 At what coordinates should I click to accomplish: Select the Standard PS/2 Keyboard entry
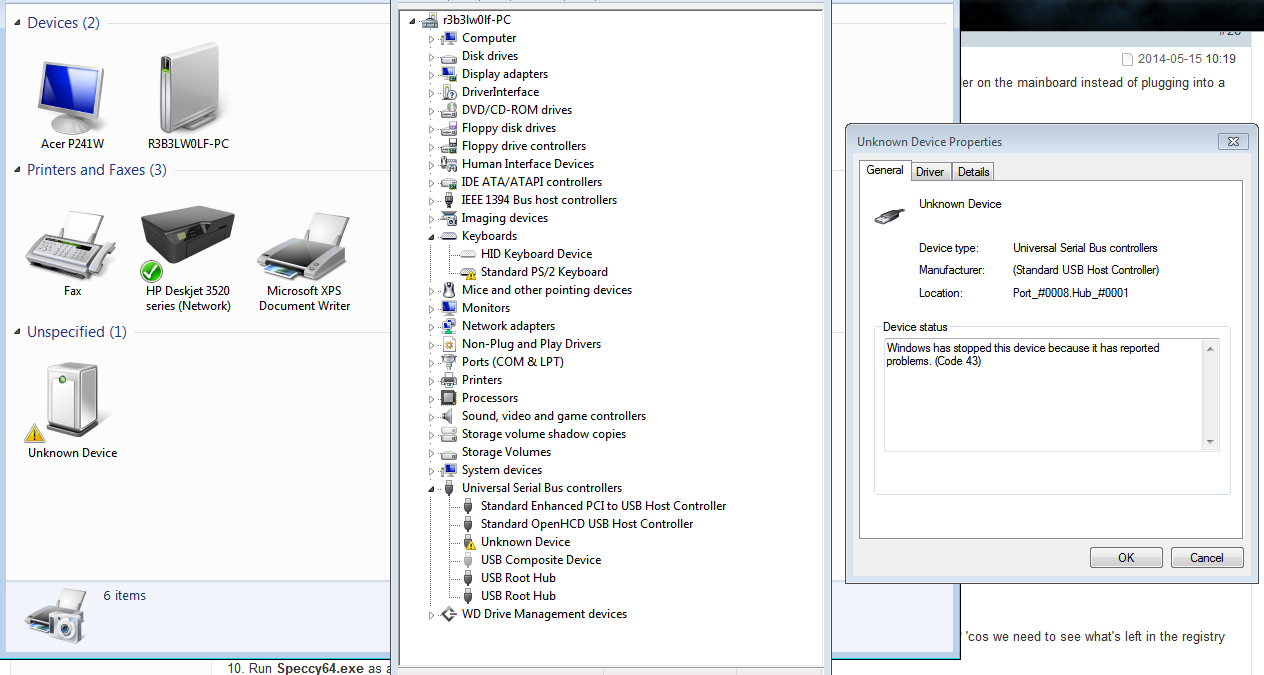tap(543, 272)
